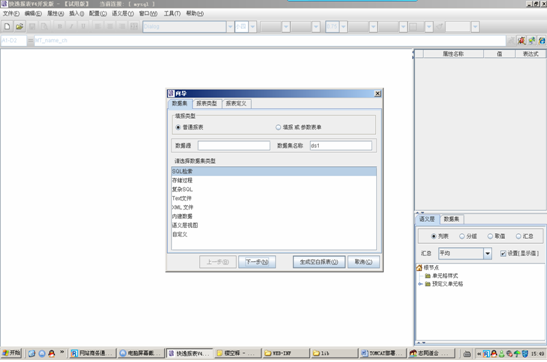Click the print preview toolbar icon
The image size is (547, 362).
[x=44, y=27]
